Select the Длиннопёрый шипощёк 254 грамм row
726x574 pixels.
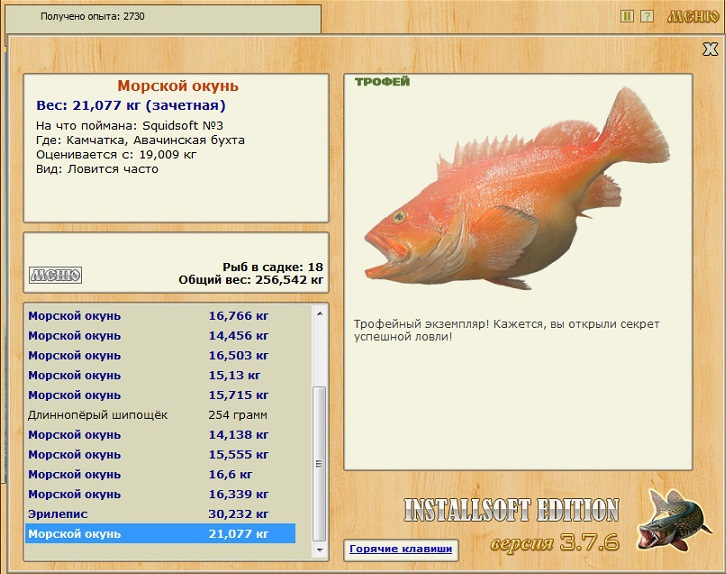coord(160,415)
